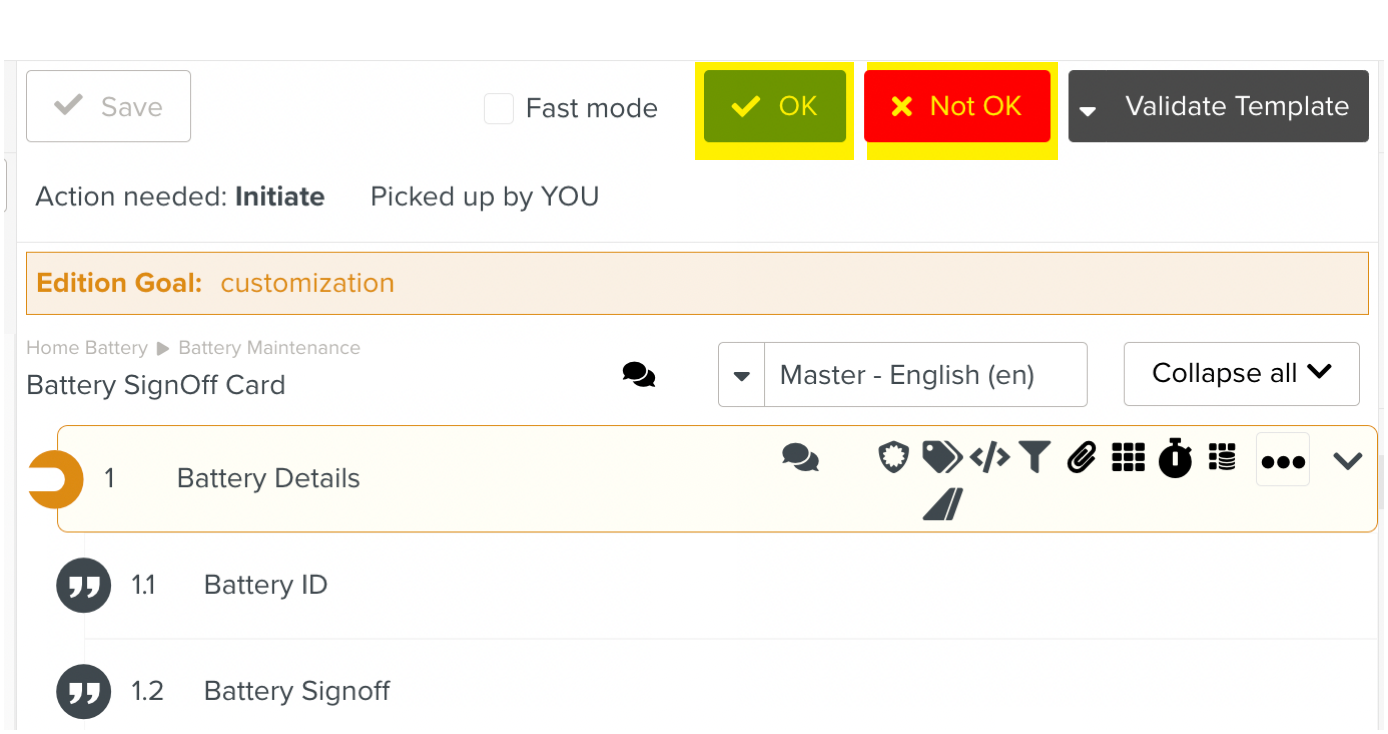This screenshot has height=734, width=1388.
Task: Select the Battery ID item 1.1
Action: coord(265,585)
